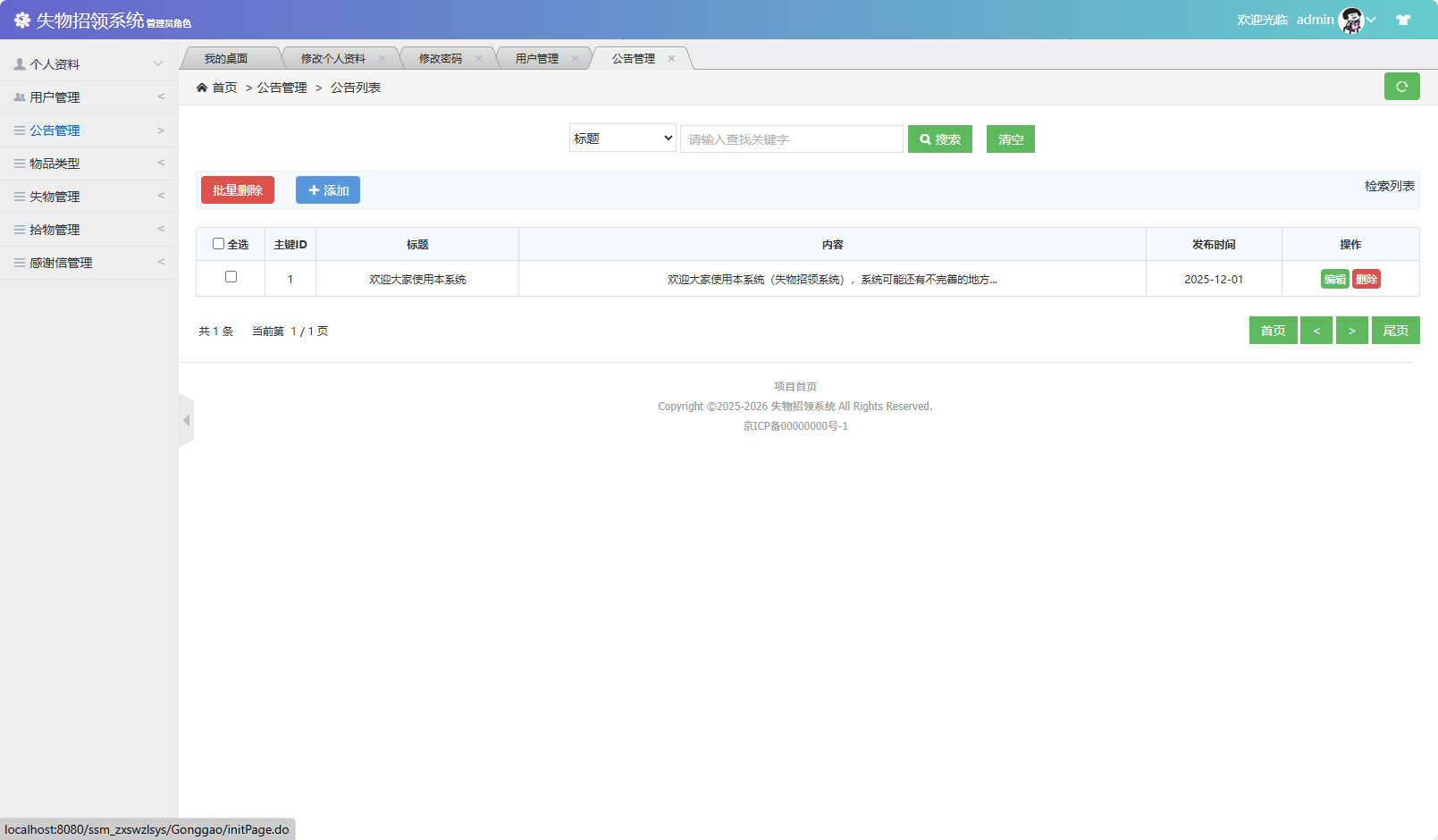Select the 用户管理 sidebar icon
The height and width of the screenshot is (840, 1438).
click(18, 97)
